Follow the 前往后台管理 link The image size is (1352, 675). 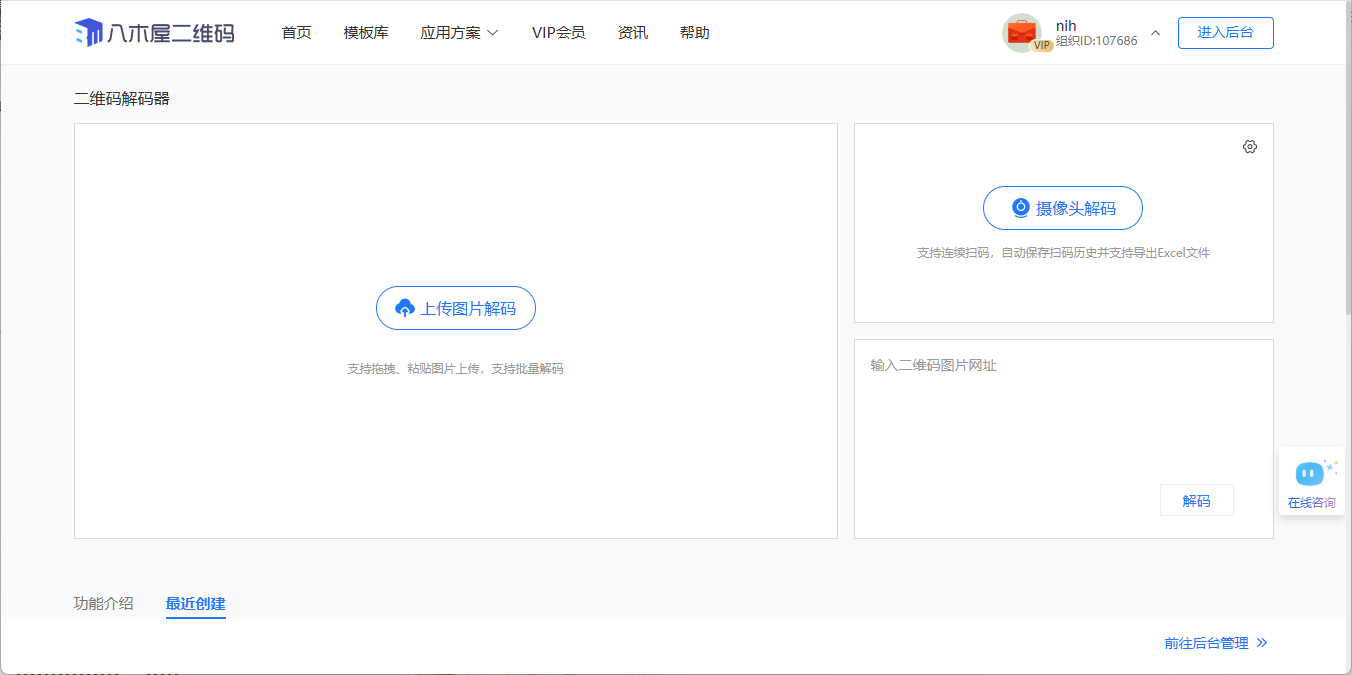1206,643
